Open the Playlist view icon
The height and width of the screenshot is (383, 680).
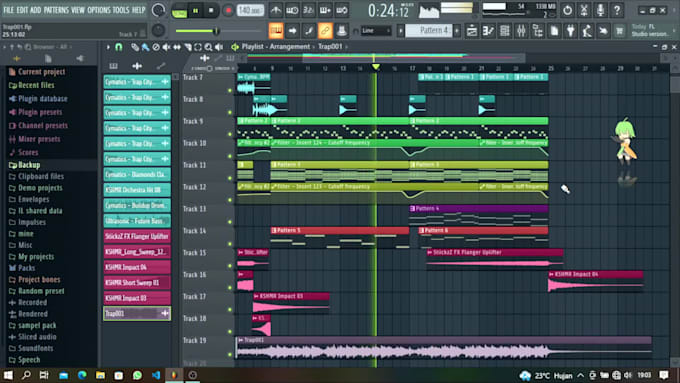[x=472, y=31]
